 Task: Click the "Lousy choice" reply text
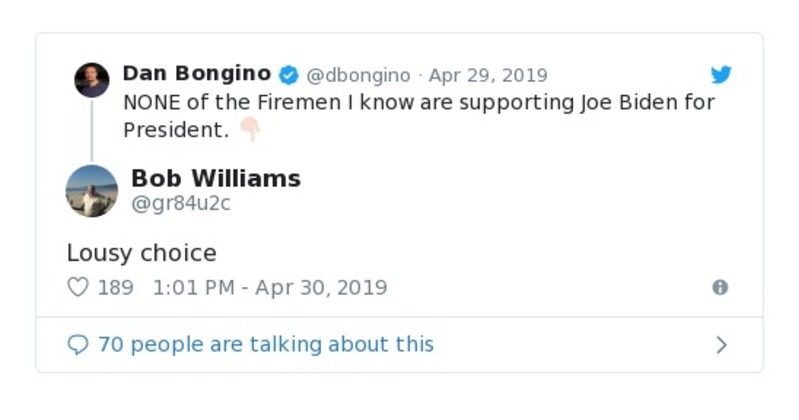click(141, 254)
